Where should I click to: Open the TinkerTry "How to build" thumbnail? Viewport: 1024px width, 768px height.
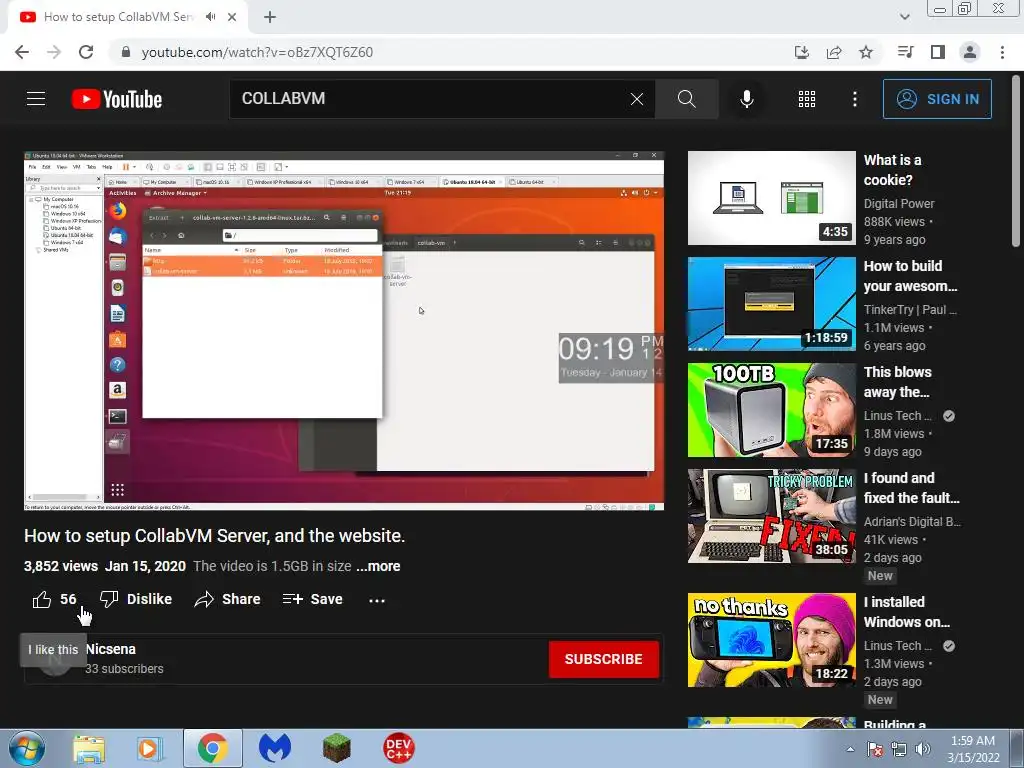771,304
